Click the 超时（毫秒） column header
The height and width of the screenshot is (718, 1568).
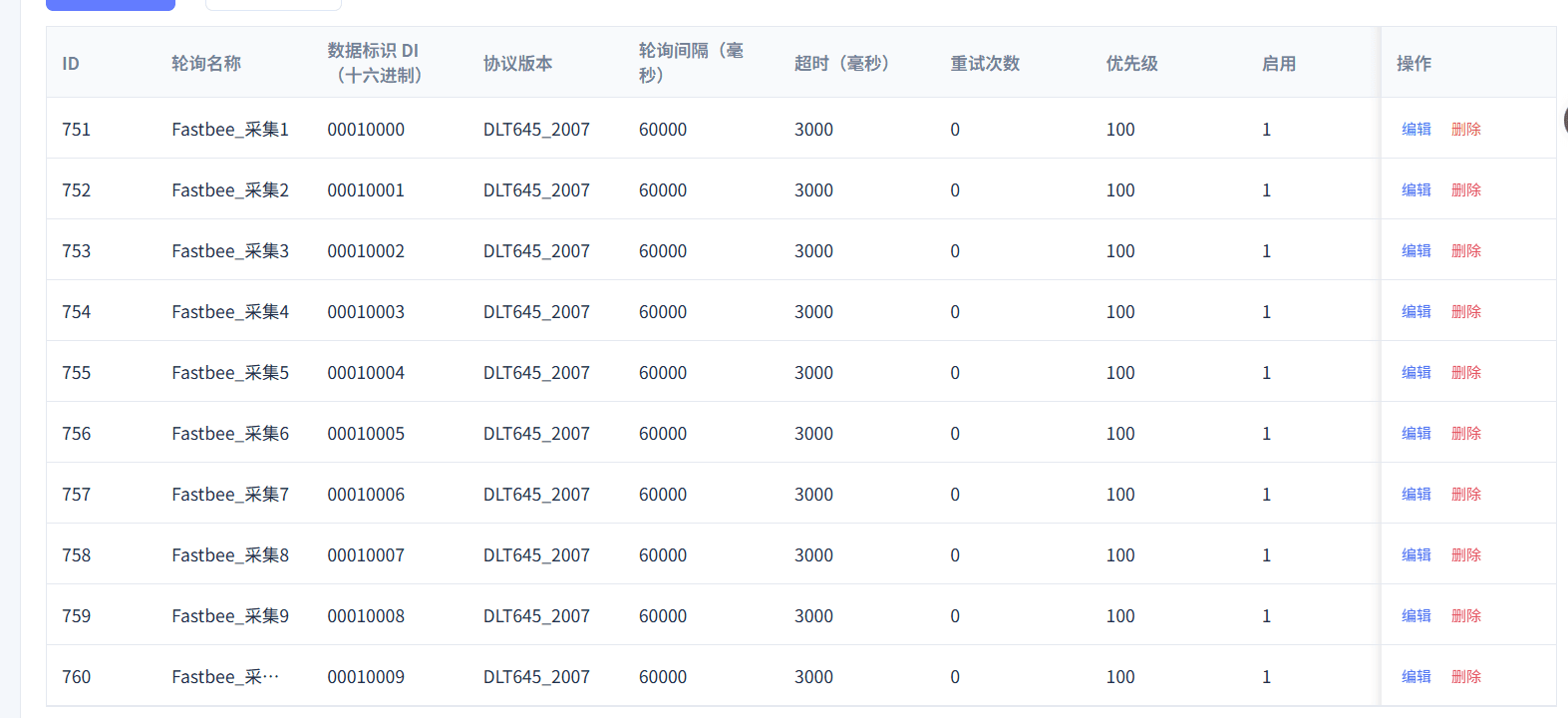coord(842,63)
